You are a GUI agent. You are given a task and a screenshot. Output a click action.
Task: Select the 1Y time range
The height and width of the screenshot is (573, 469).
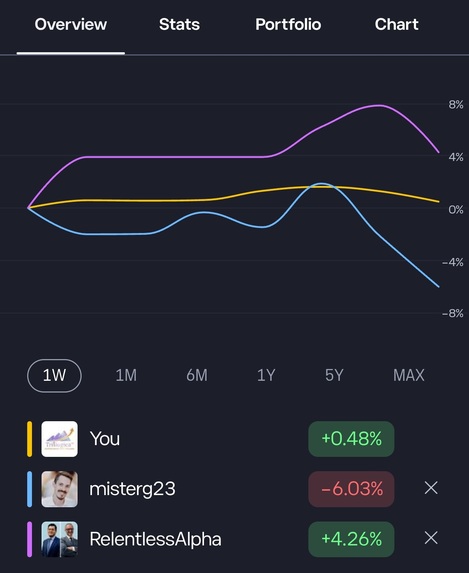(266, 376)
